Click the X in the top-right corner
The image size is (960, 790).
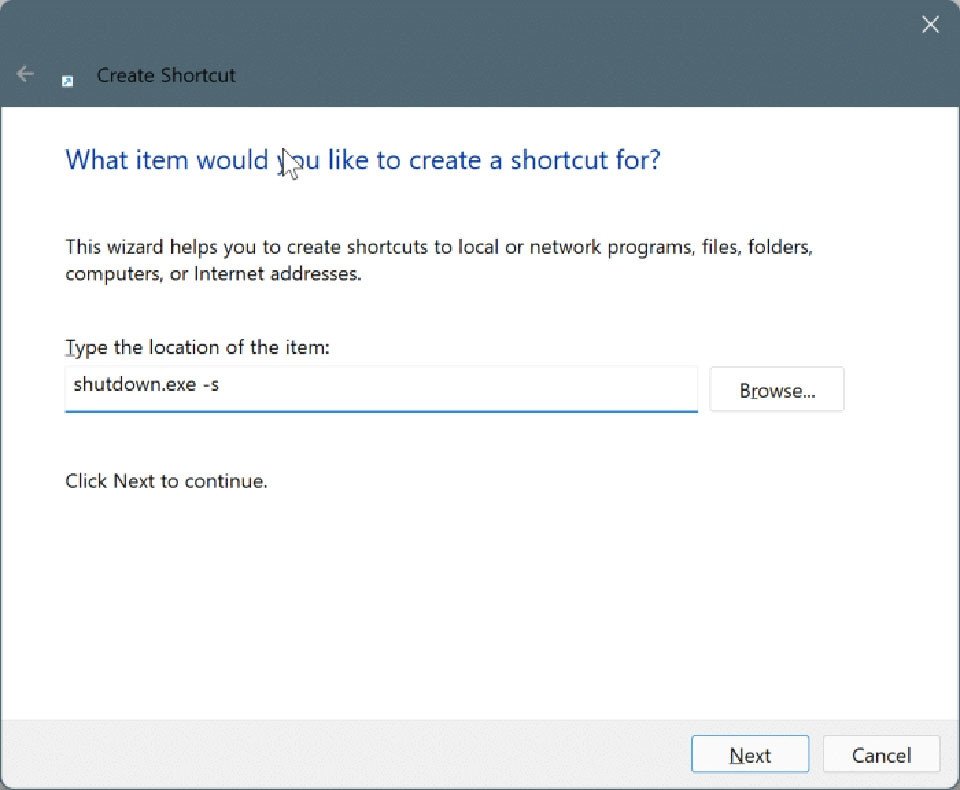point(930,24)
